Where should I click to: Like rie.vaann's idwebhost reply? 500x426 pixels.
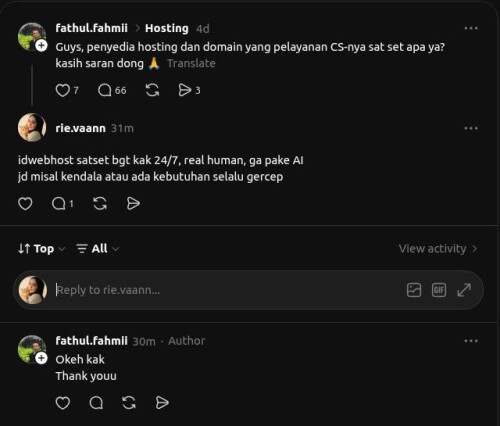pyautogui.click(x=25, y=204)
